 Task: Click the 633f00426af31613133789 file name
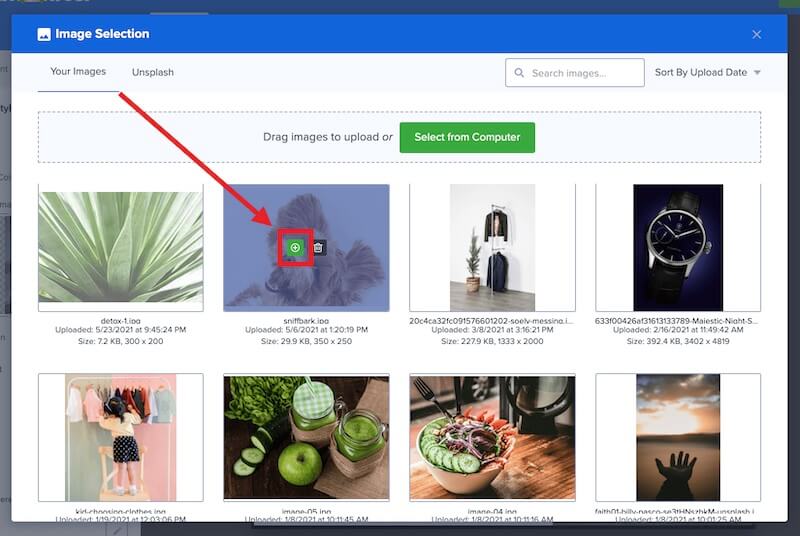click(x=677, y=321)
